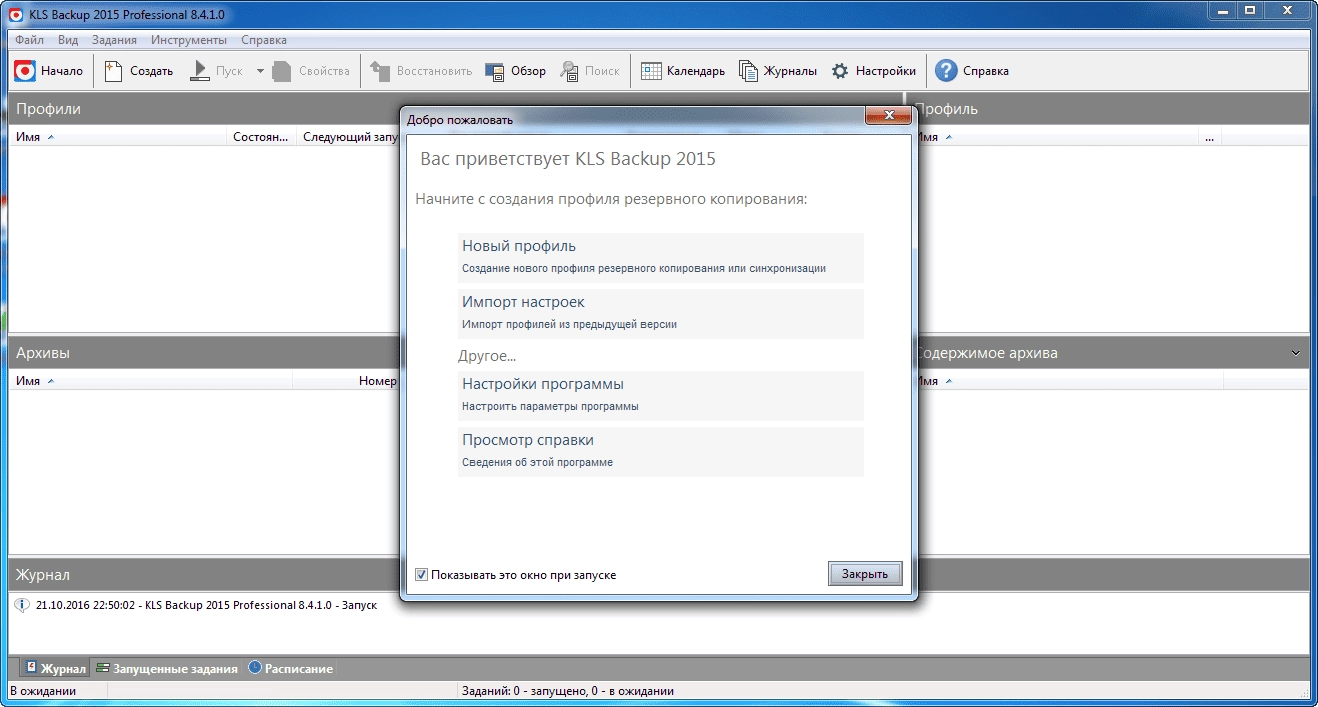Open the Справка menu in menu bar
This screenshot has width=1318, height=707.
[x=263, y=40]
